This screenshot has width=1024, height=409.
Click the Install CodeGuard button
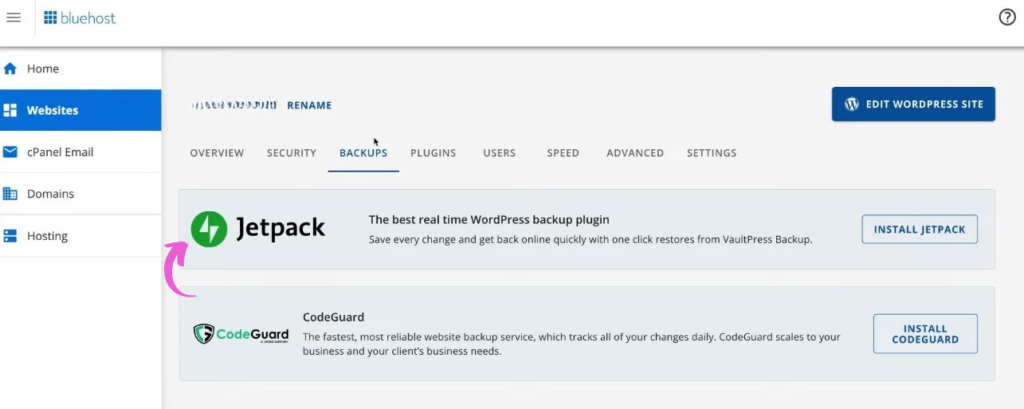click(925, 334)
